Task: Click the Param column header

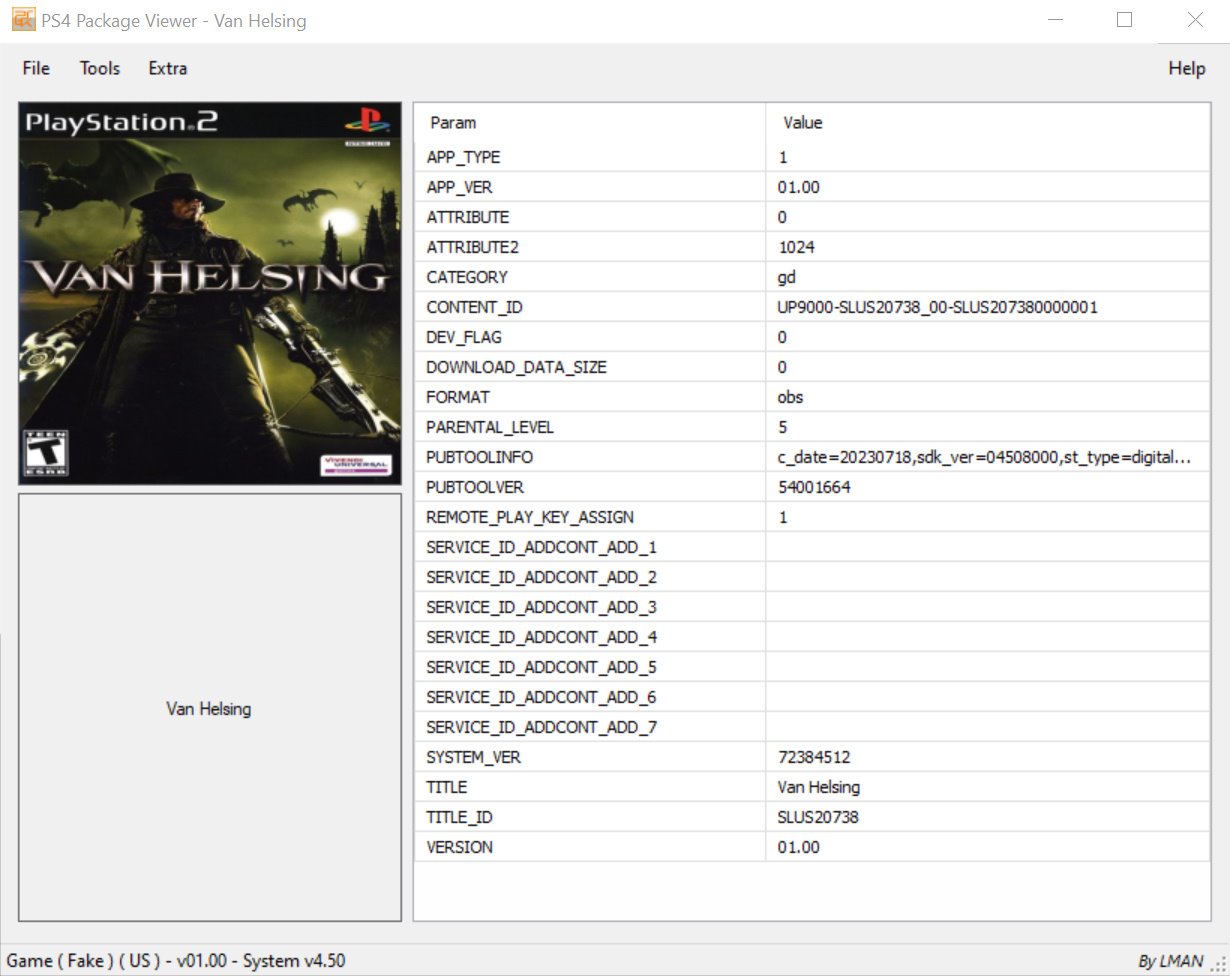Action: (x=590, y=122)
